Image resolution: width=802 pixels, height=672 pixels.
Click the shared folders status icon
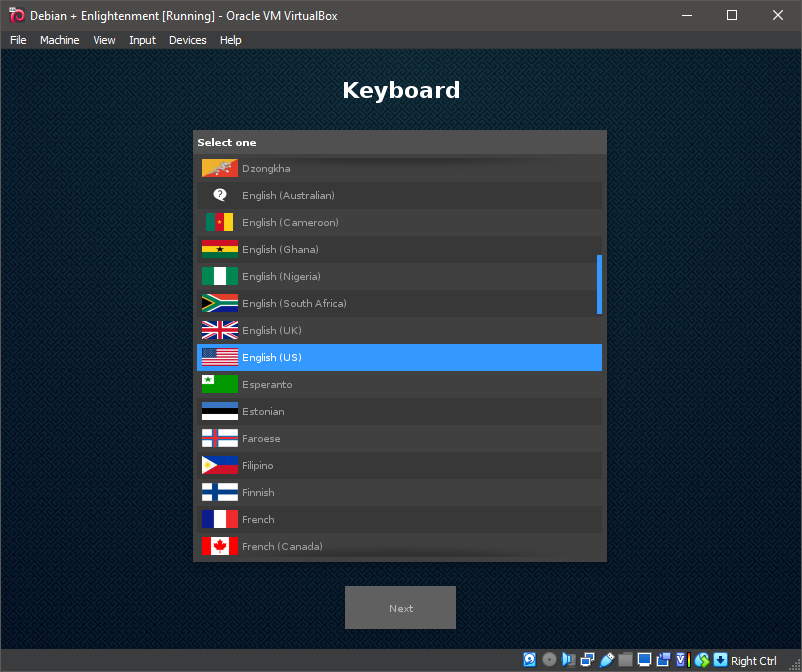pyautogui.click(x=625, y=660)
